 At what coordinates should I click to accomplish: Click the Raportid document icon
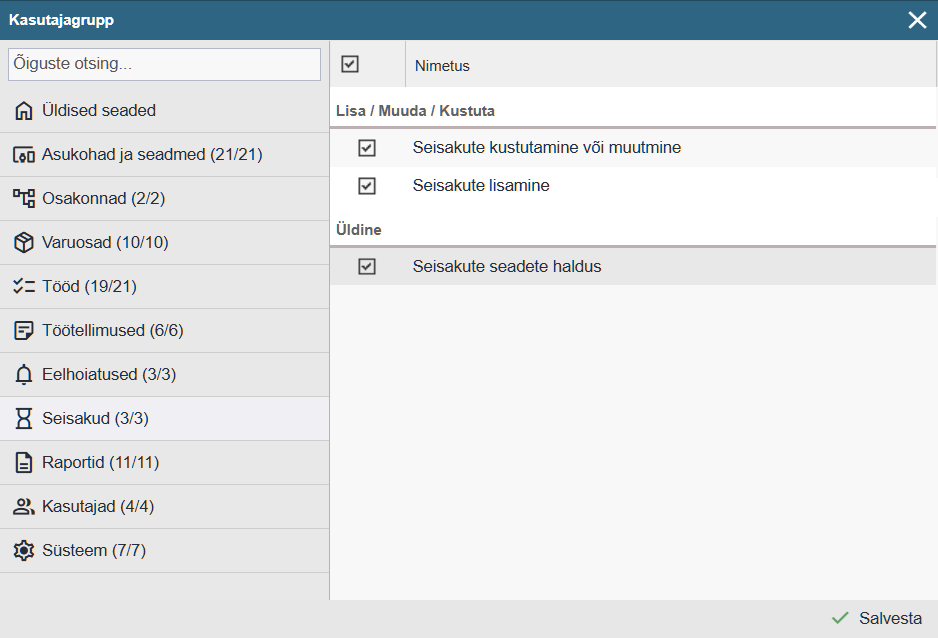click(x=24, y=463)
